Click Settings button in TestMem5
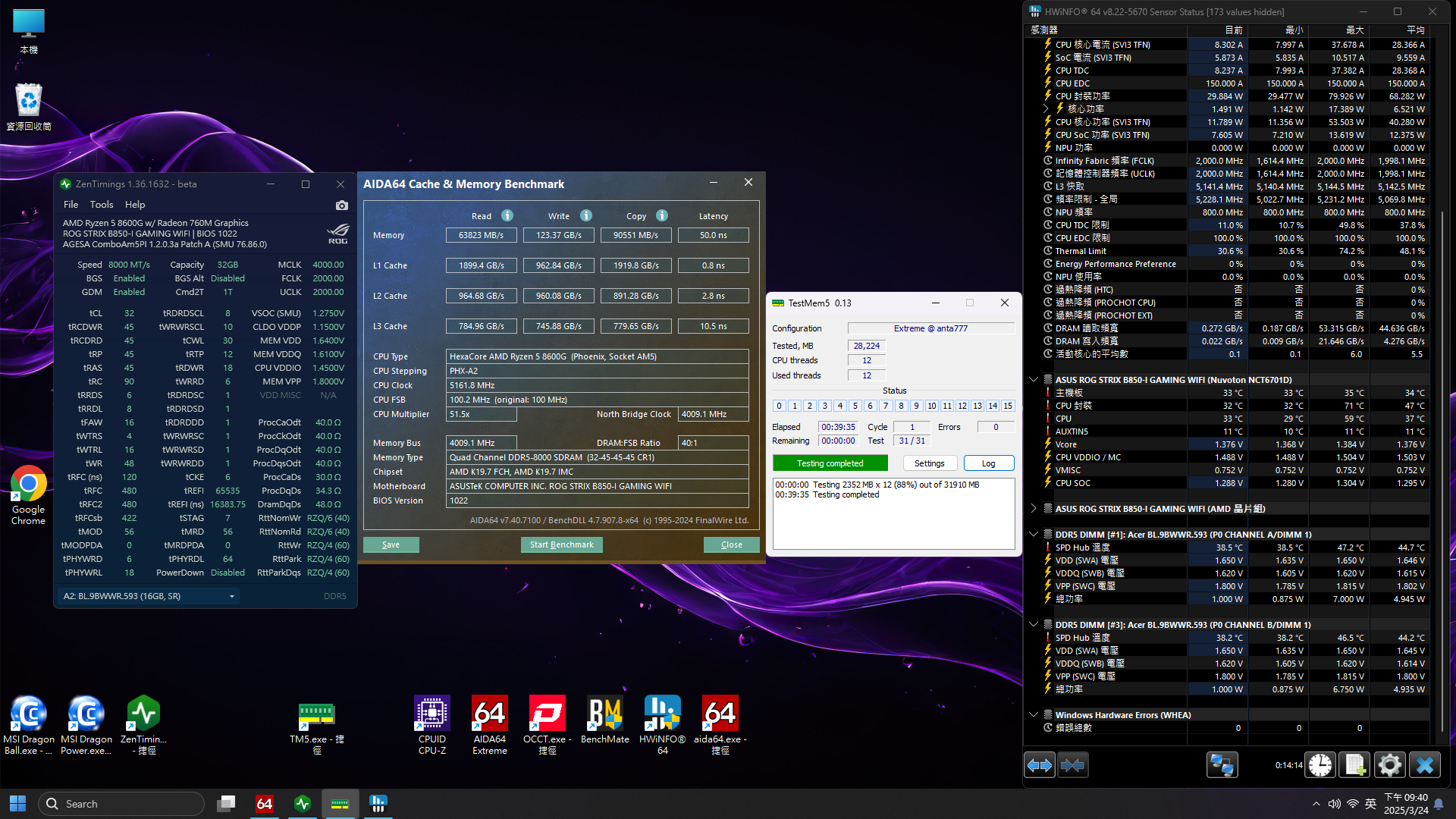The width and height of the screenshot is (1456, 819). [x=929, y=463]
